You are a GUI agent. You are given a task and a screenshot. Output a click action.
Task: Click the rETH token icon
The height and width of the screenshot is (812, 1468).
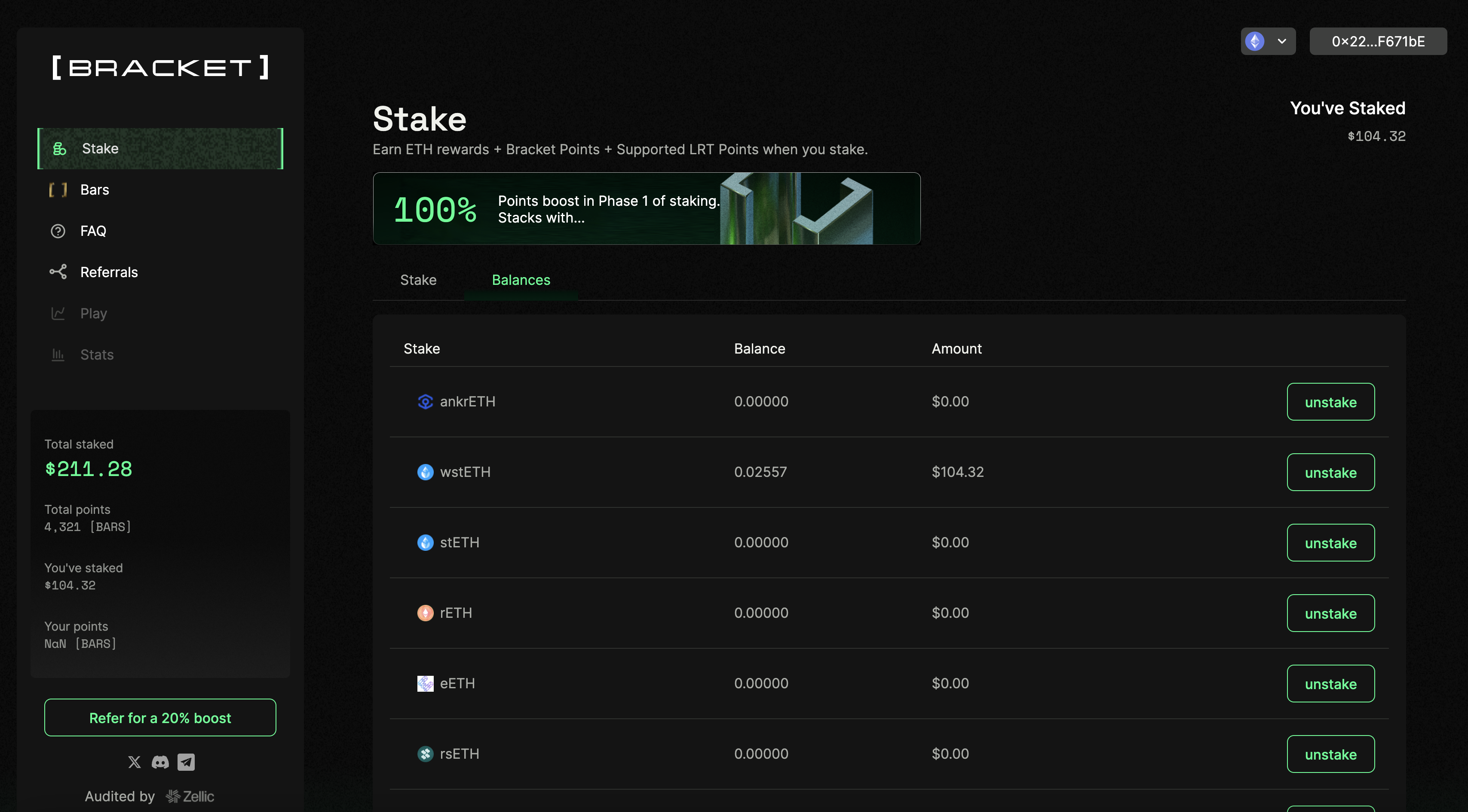pos(425,613)
